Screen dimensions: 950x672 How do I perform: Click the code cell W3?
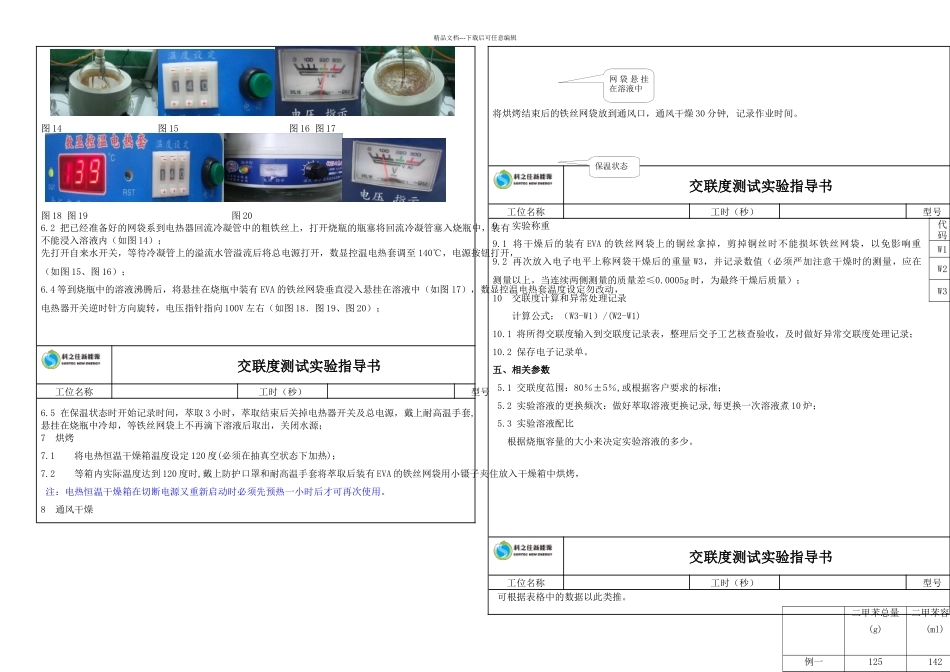(x=941, y=291)
